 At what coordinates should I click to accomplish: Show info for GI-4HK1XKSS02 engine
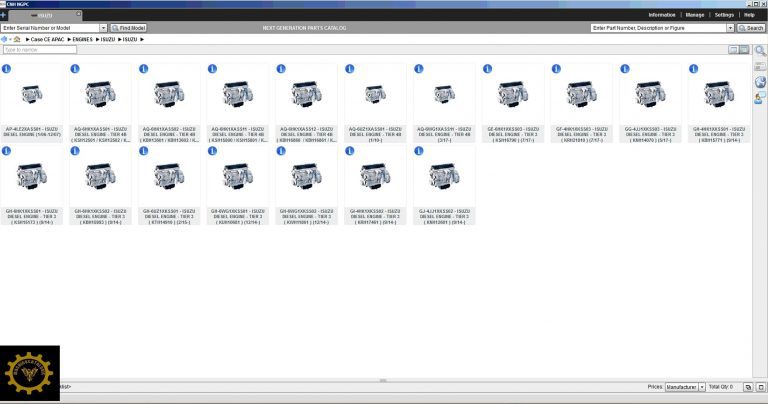(x=350, y=151)
